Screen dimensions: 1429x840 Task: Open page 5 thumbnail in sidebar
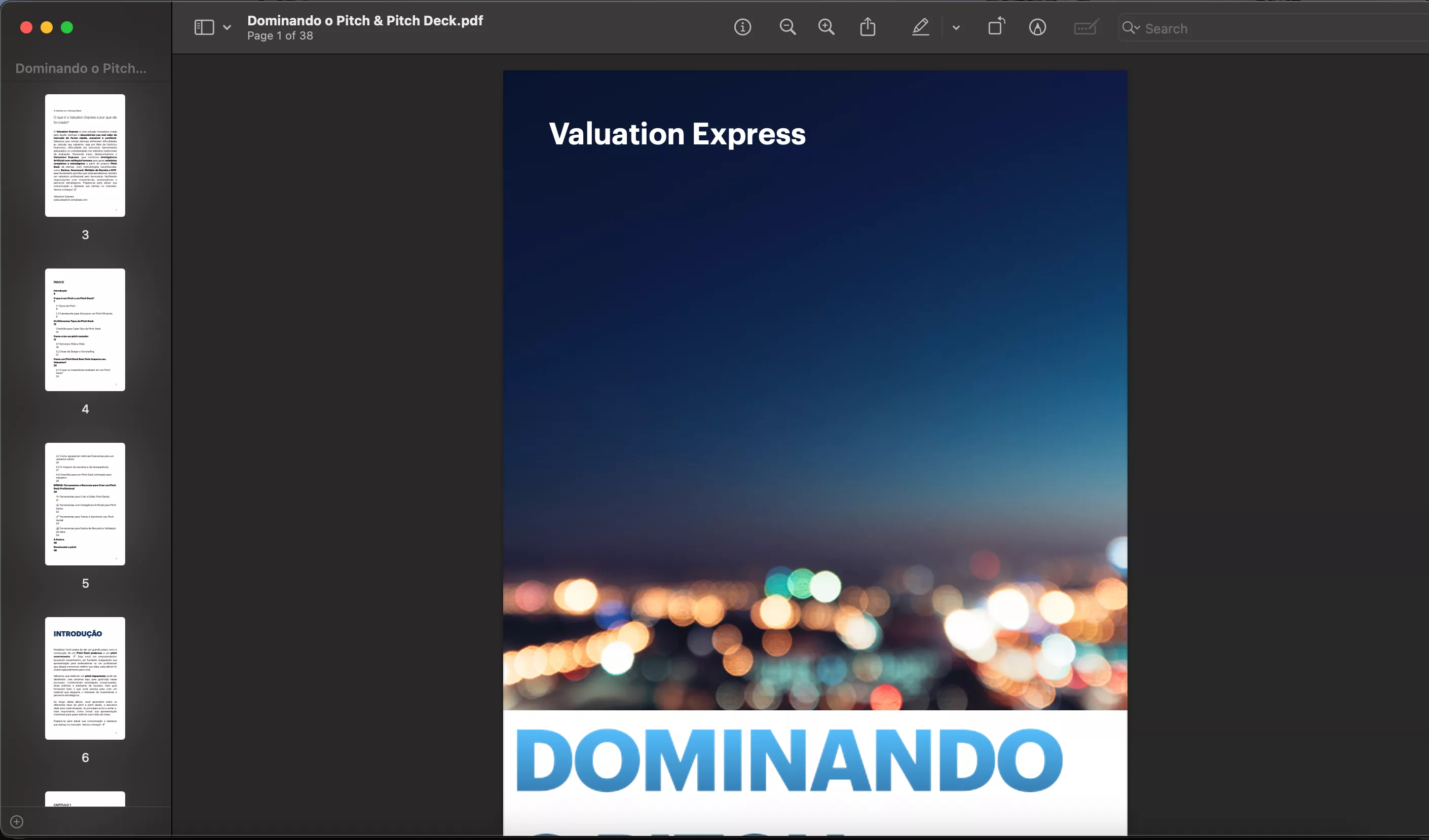[85, 503]
